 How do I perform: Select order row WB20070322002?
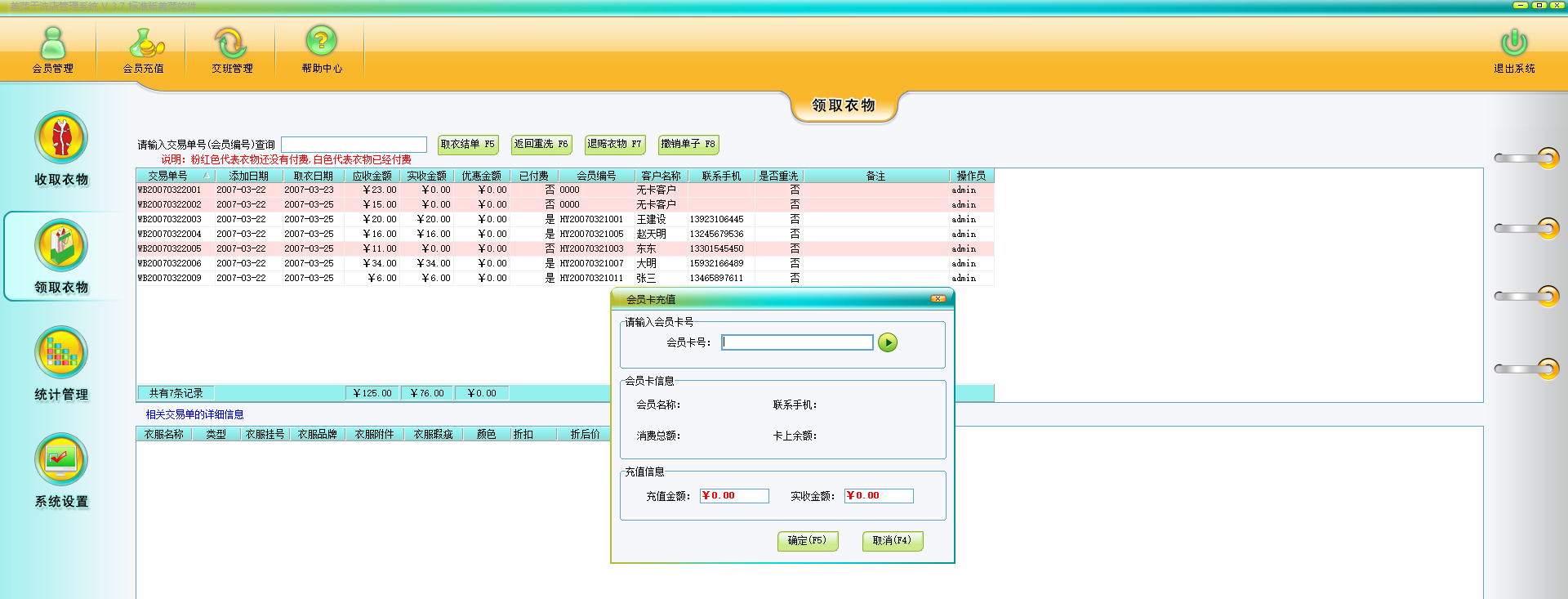point(565,204)
